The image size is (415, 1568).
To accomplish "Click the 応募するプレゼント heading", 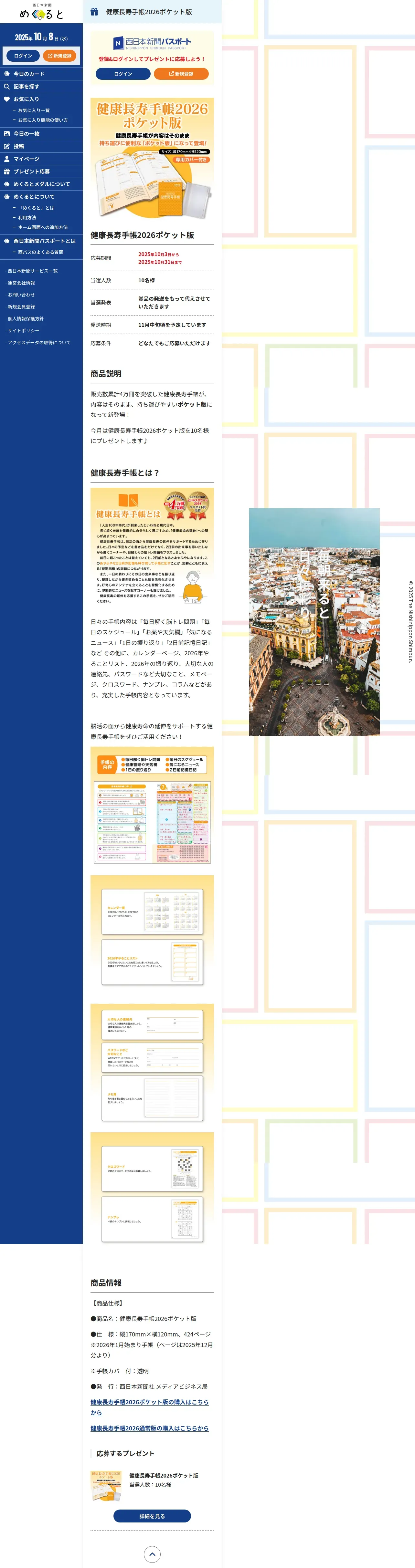I will [125, 1453].
